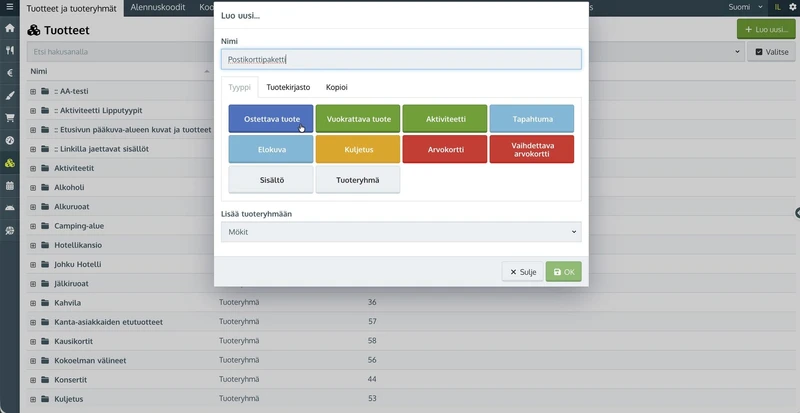
Task: Expand the Alkuruoat group
Action: pyautogui.click(x=33, y=207)
